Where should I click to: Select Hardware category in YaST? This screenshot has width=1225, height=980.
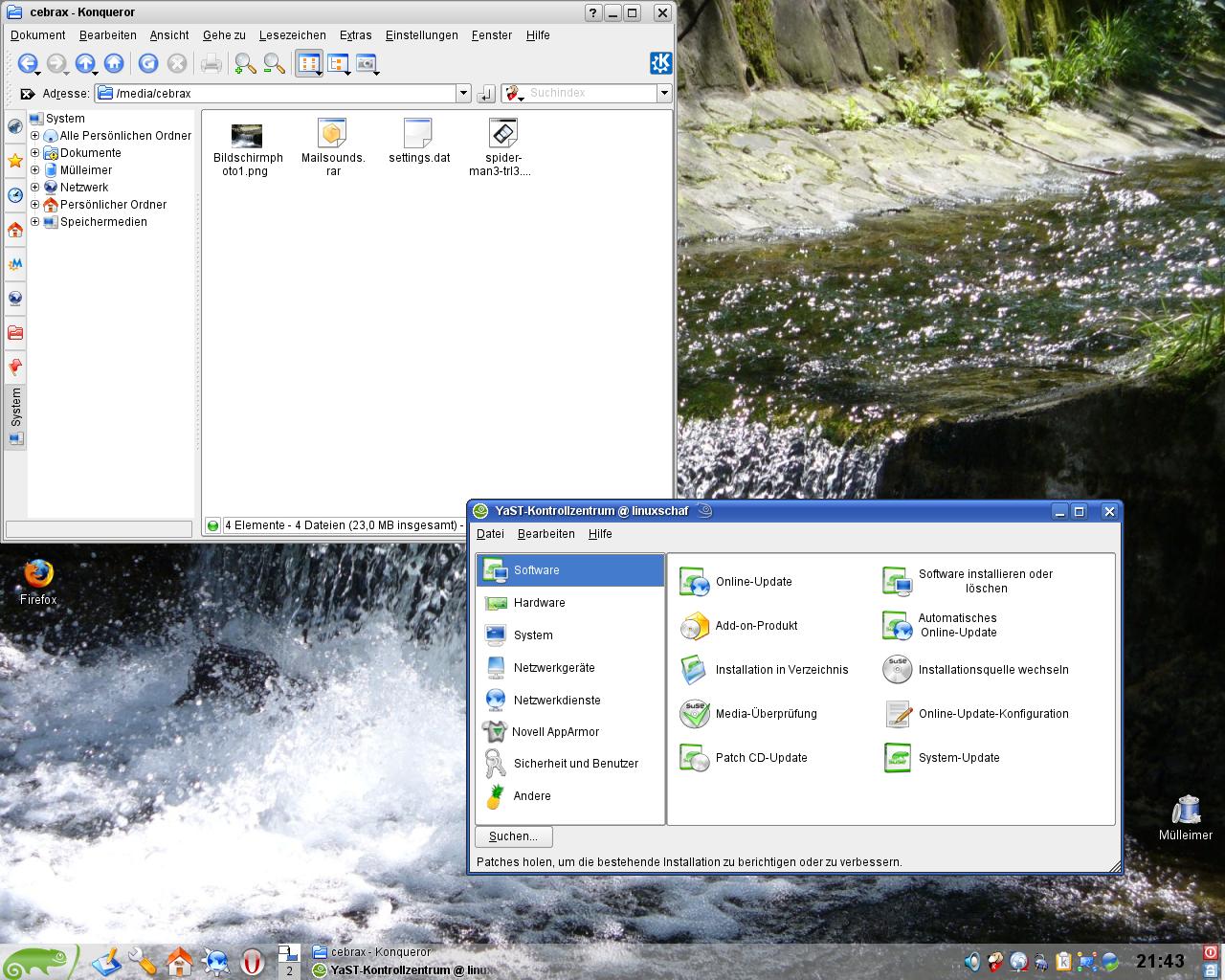click(539, 603)
